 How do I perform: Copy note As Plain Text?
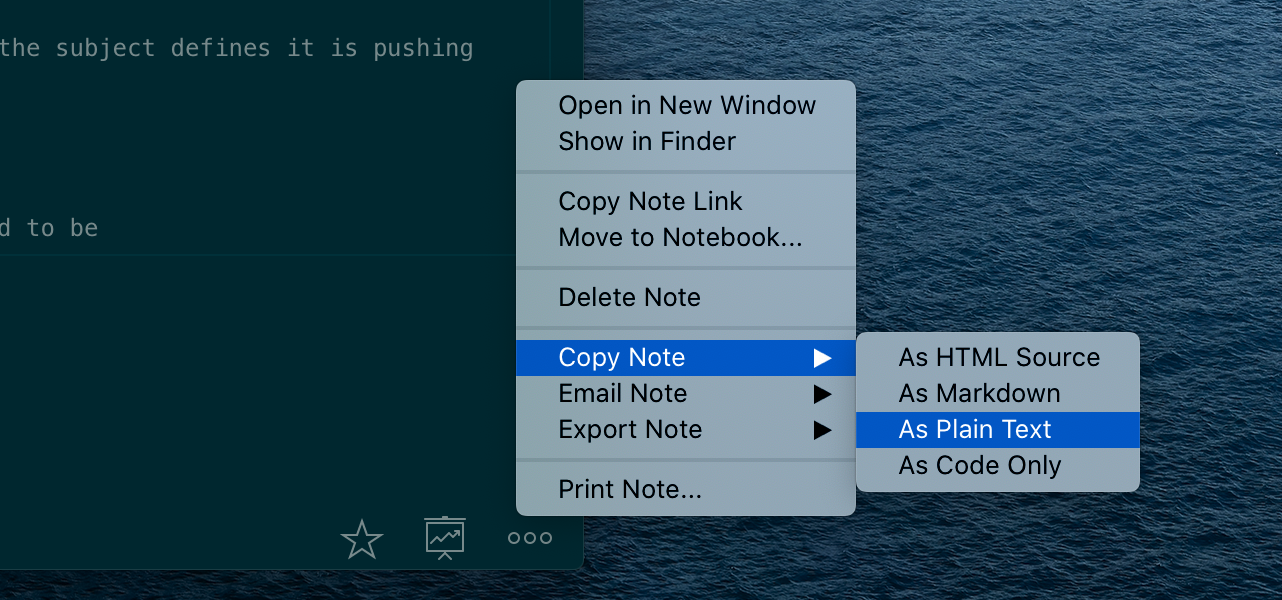[x=976, y=429]
